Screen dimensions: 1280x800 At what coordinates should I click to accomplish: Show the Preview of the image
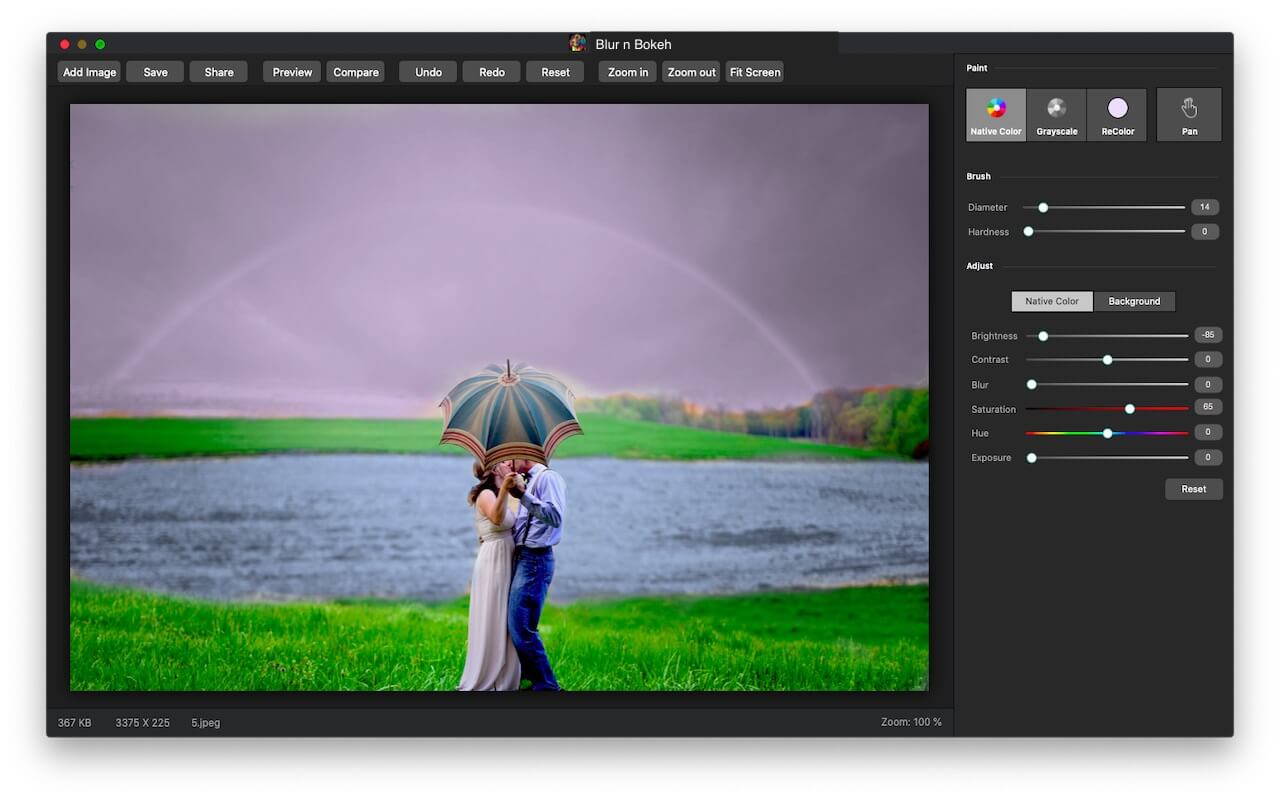(x=292, y=72)
